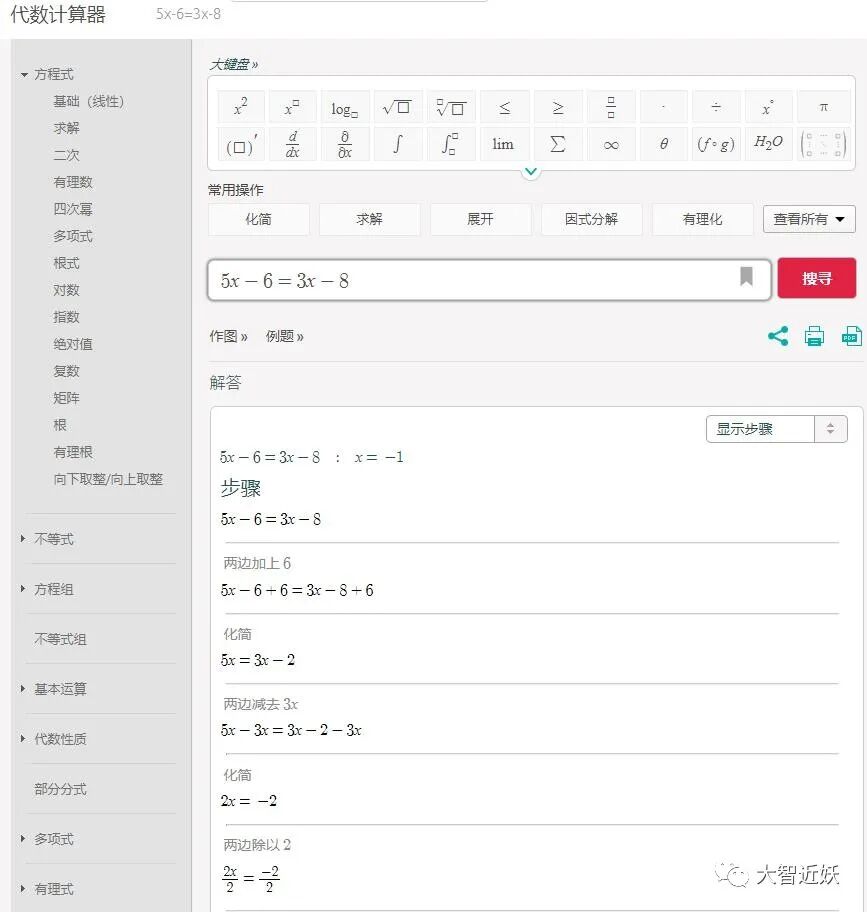
Task: Insert the greater-than-or-equal sign
Action: pyautogui.click(x=558, y=107)
